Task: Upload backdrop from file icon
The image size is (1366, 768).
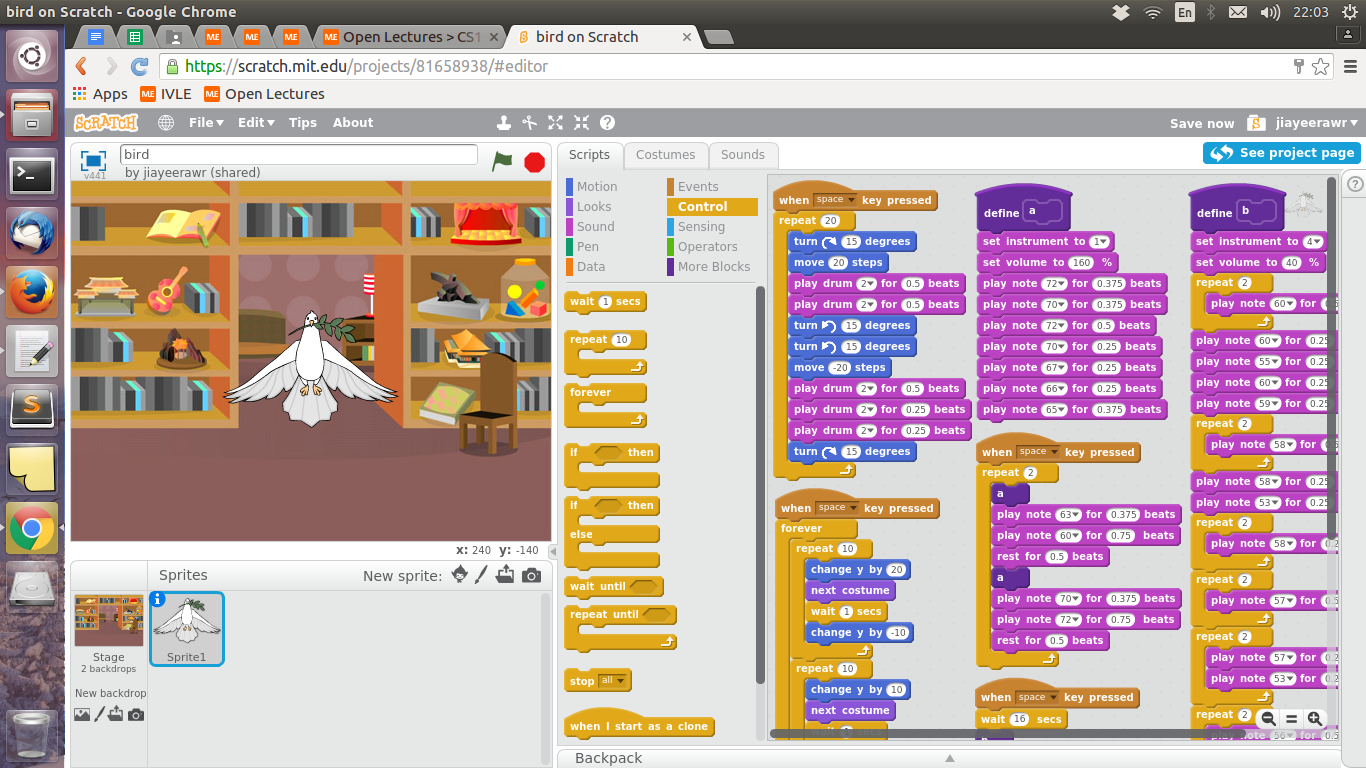Action: pyautogui.click(x=116, y=714)
